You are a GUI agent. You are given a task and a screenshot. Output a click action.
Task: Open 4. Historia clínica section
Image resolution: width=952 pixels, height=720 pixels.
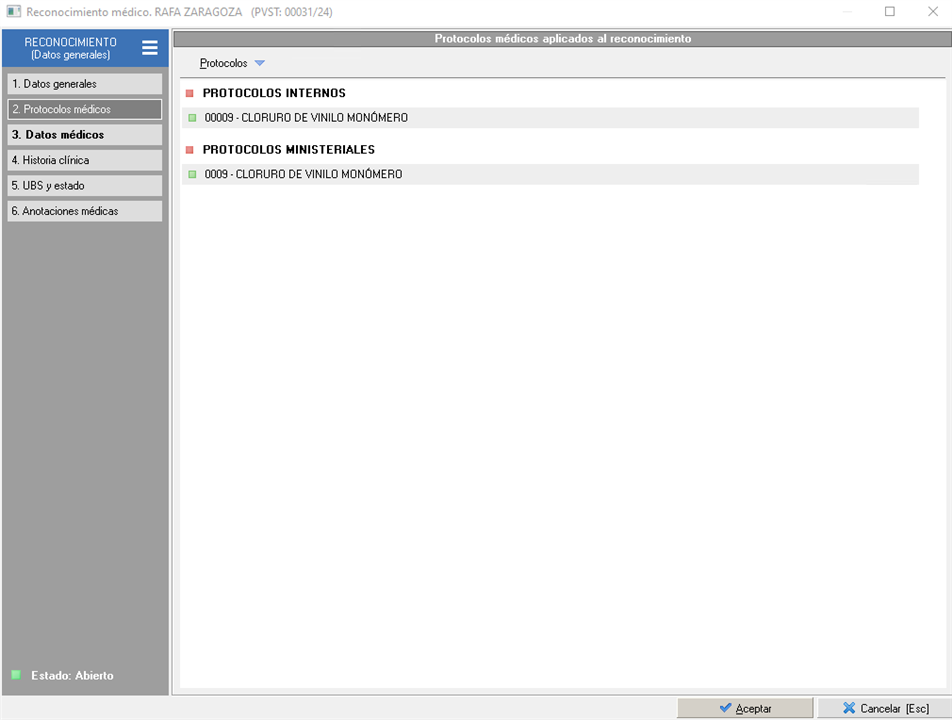click(84, 160)
